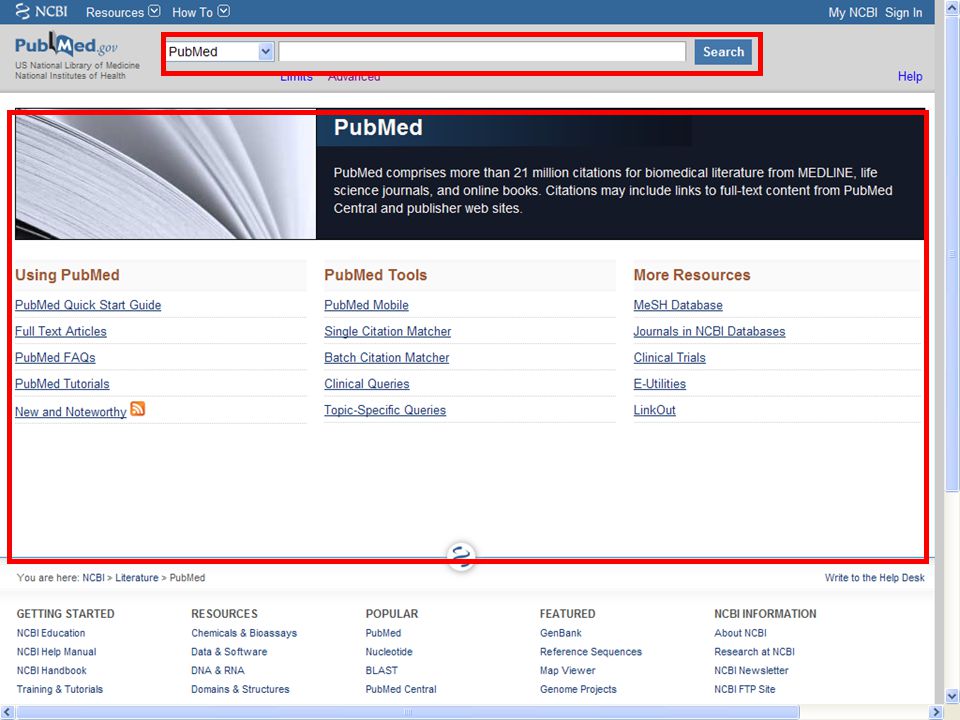Screen dimensions: 960x720
Task: Open NCBI Help Manual
Action: [56, 652]
